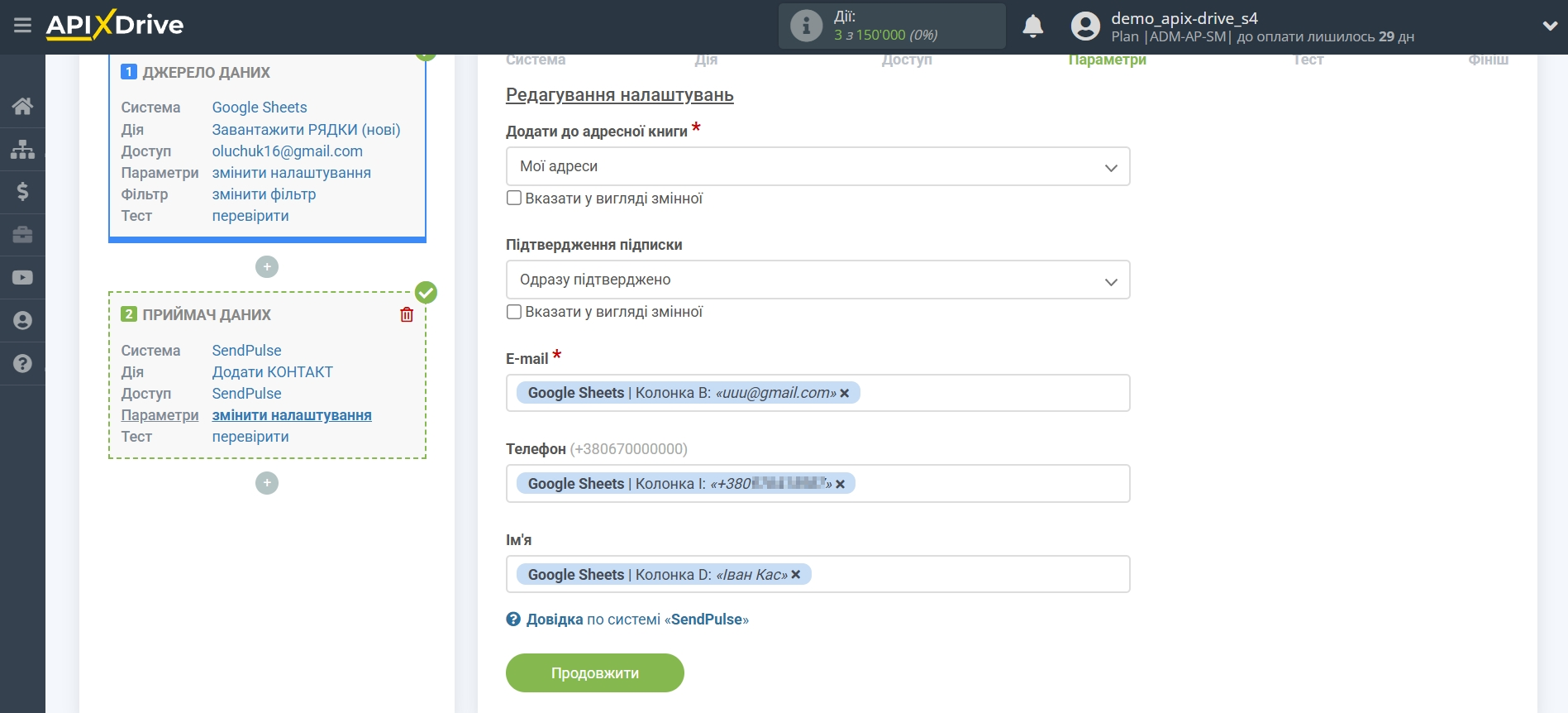This screenshot has height=713, width=1568.
Task: Switch to the Параметри step tab
Action: pyautogui.click(x=1107, y=60)
